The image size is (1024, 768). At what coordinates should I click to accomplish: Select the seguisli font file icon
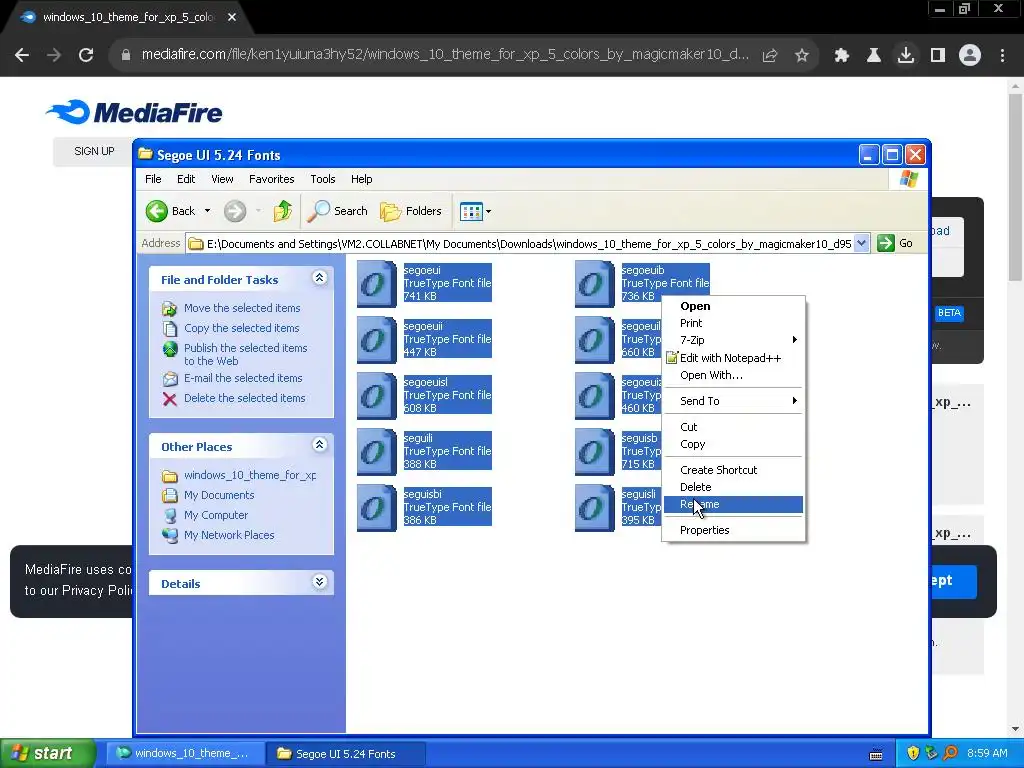(x=595, y=509)
